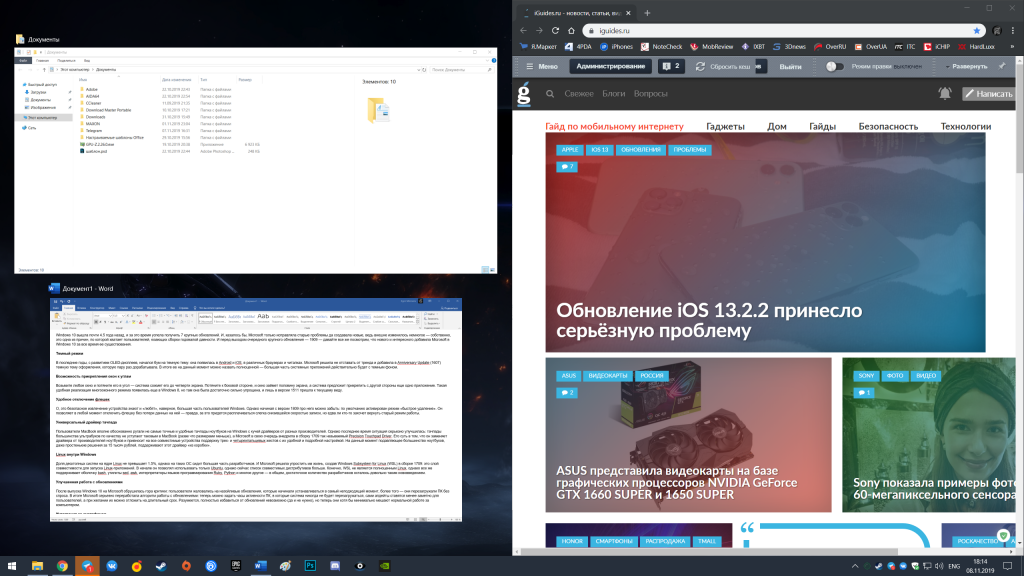The height and width of the screenshot is (576, 1024).
Task: Open the site Меню hamburger button
Action: tap(542, 66)
